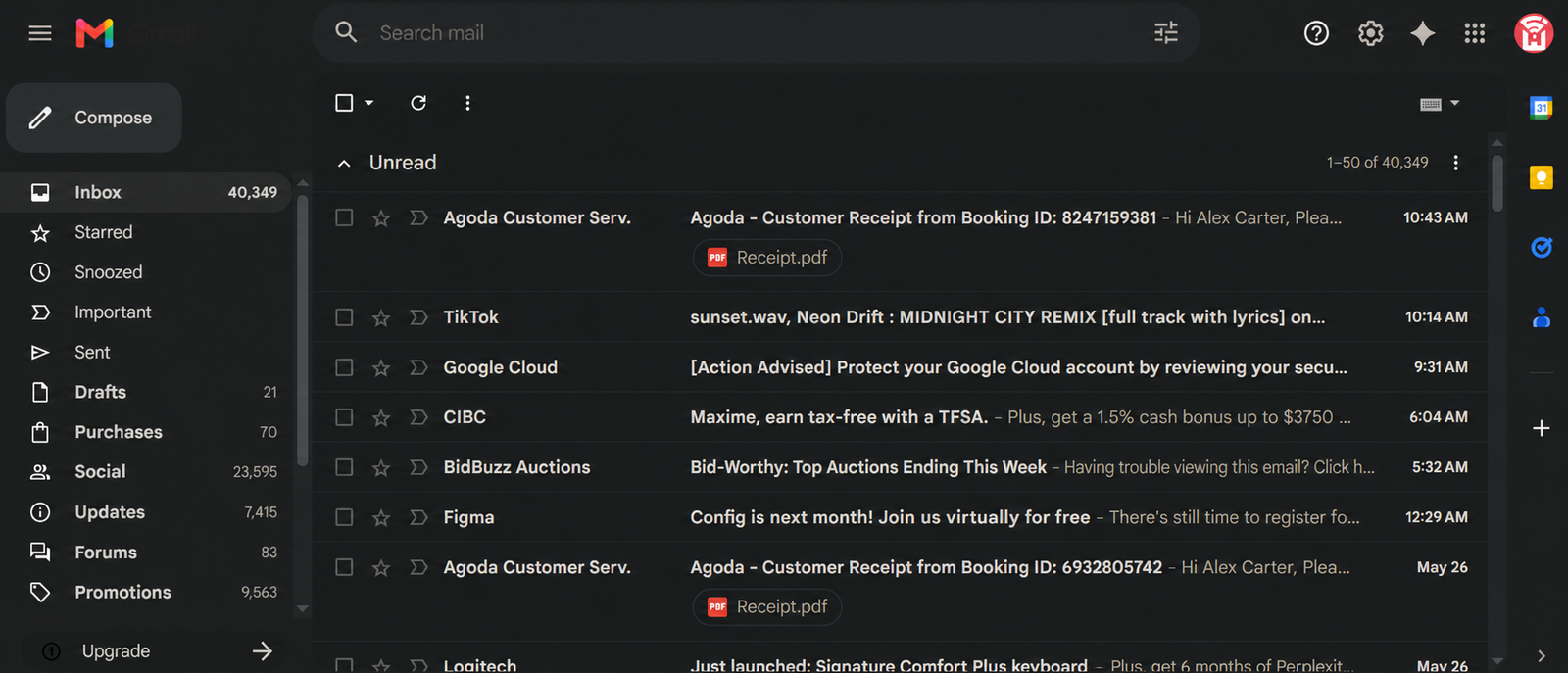Mark TikTok email as important

click(x=418, y=317)
